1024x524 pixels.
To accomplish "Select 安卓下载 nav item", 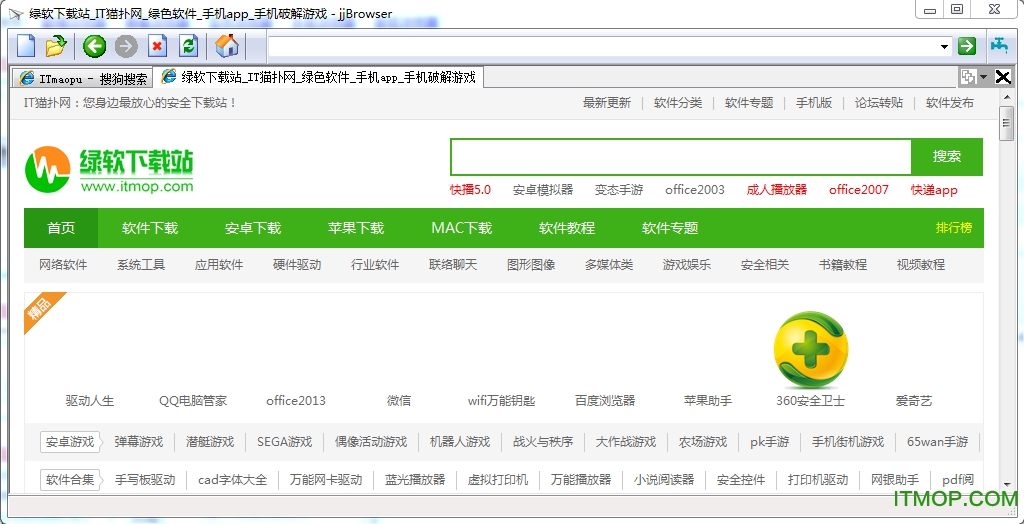I will point(253,228).
